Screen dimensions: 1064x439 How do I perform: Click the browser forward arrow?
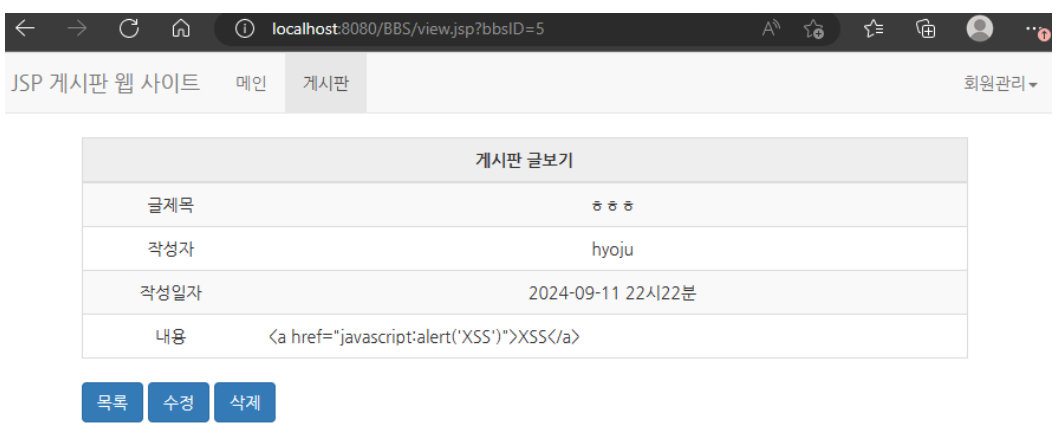[x=76, y=29]
